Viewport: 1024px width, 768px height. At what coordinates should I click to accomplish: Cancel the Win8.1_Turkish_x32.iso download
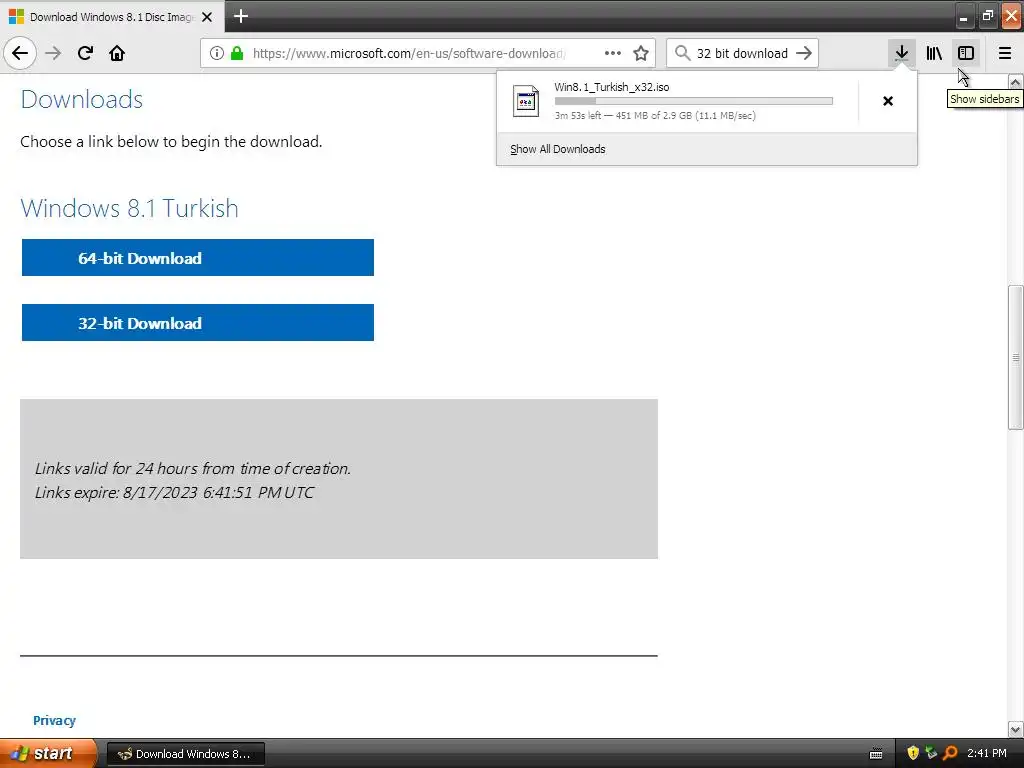pyautogui.click(x=888, y=101)
